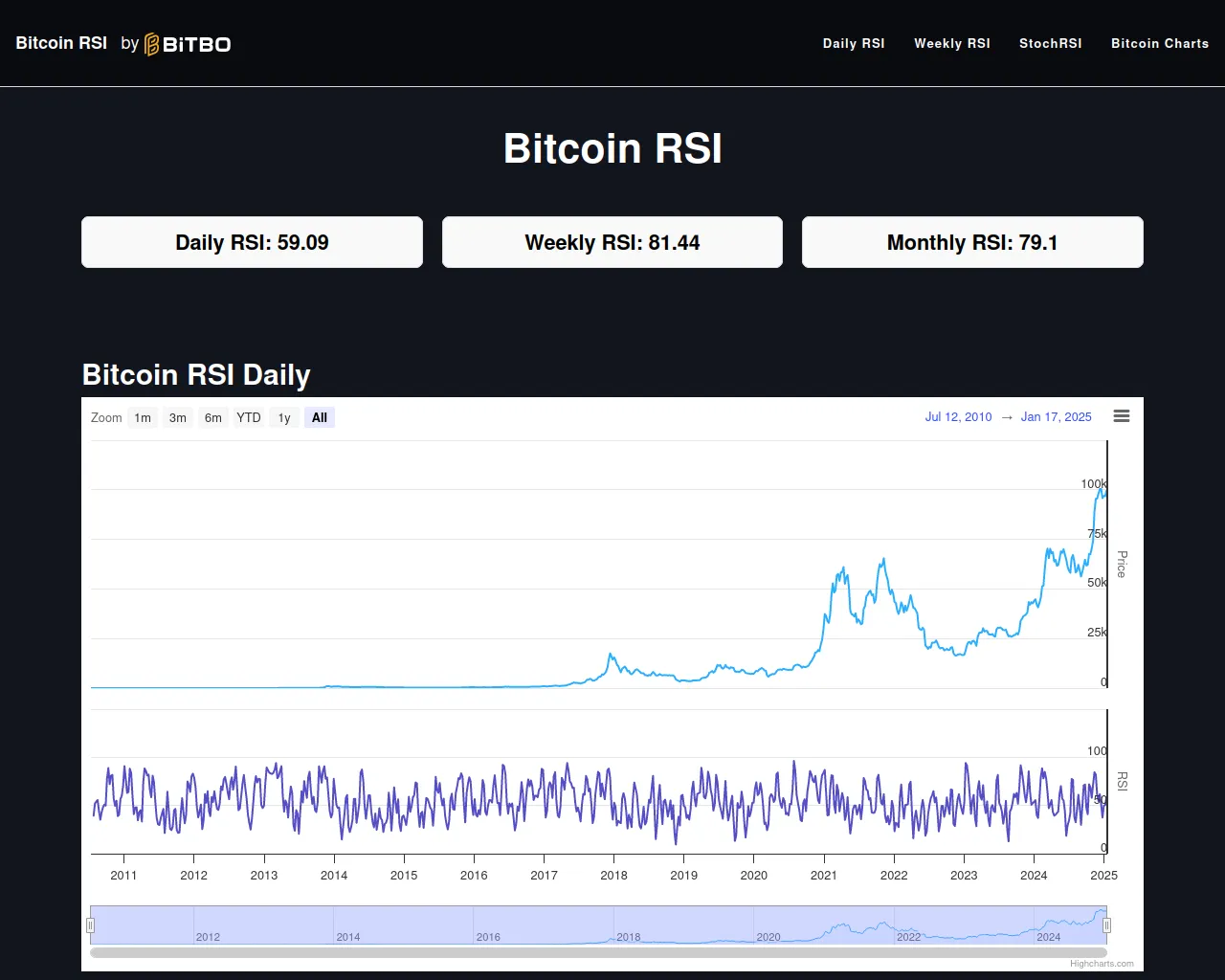
Task: Select the 1y zoom range
Action: (284, 417)
